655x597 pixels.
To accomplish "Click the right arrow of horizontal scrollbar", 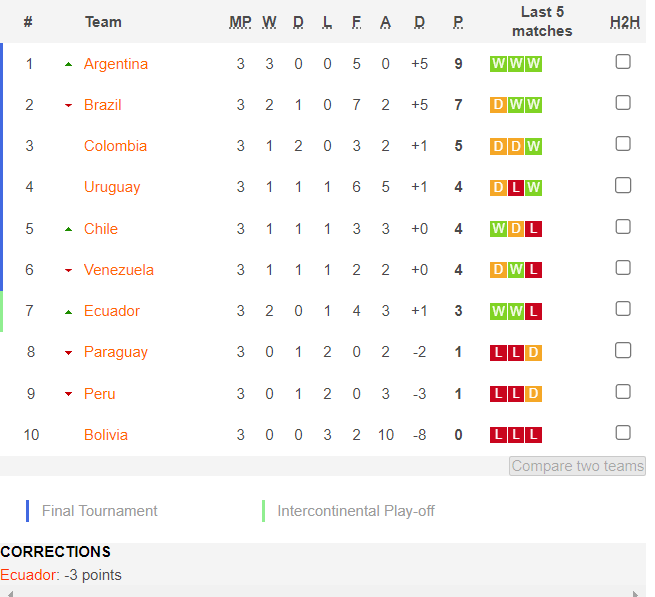I will (x=635, y=594).
